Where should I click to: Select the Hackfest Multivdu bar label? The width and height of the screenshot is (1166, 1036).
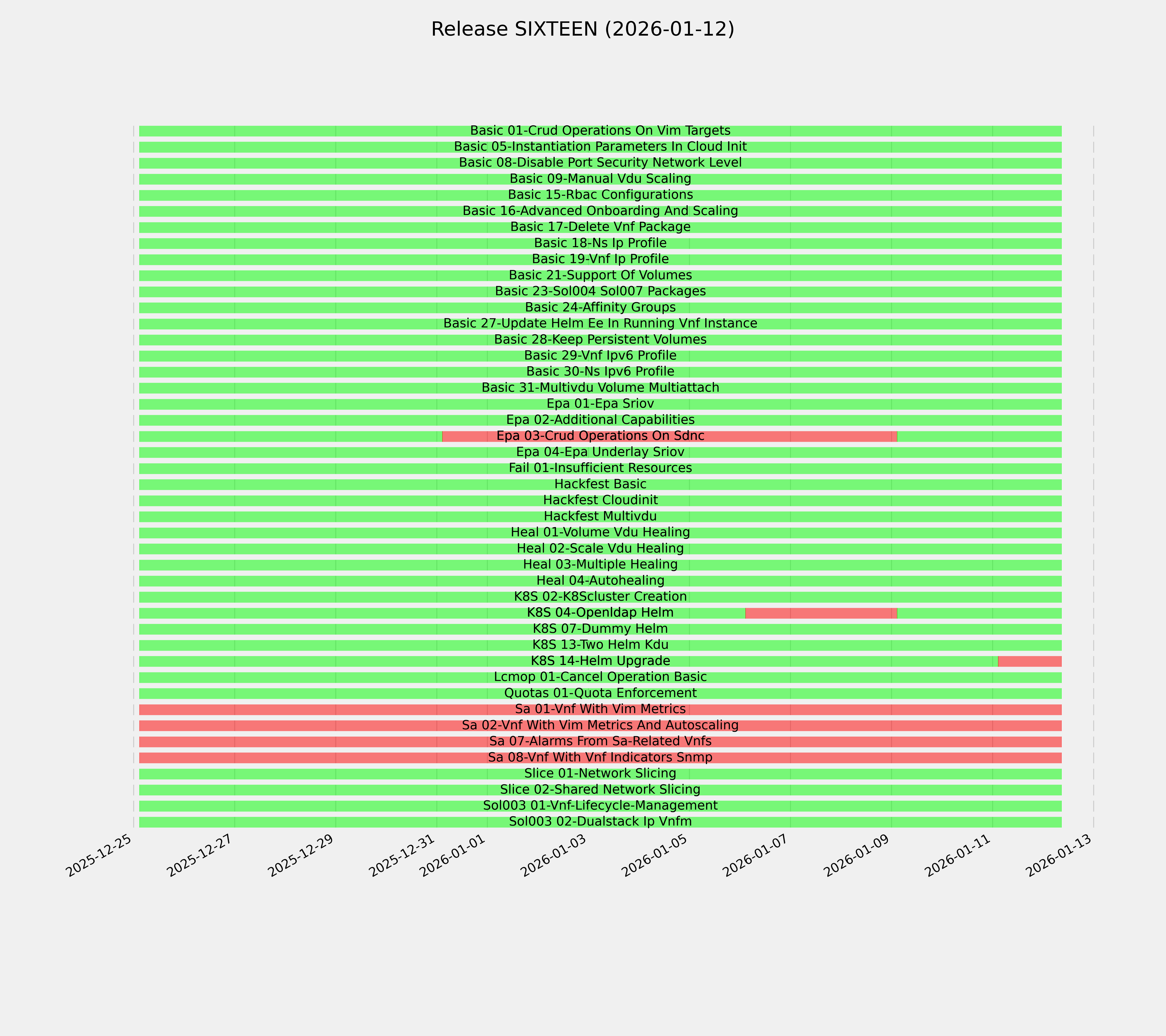(x=600, y=516)
